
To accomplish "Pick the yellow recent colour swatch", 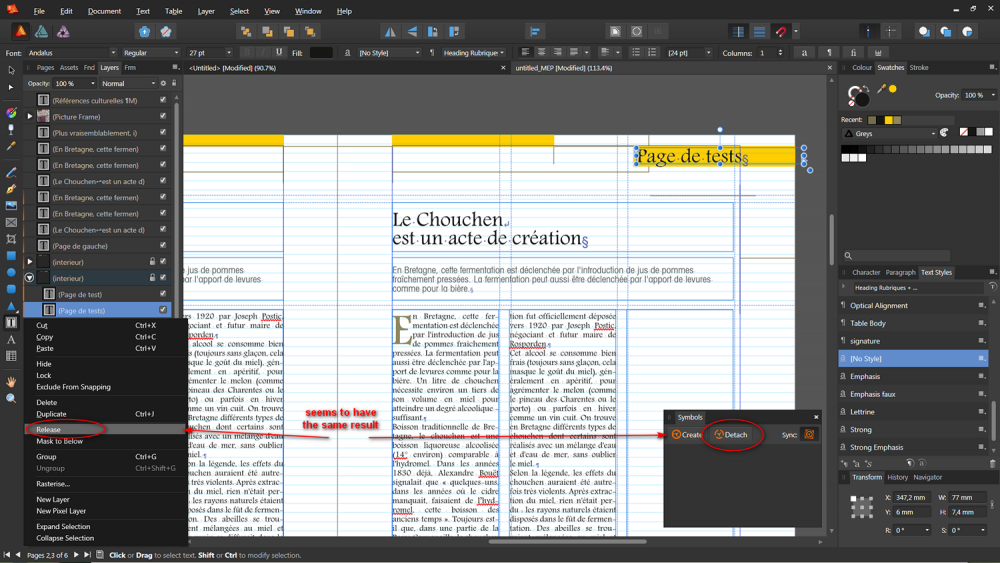I will tap(887, 119).
